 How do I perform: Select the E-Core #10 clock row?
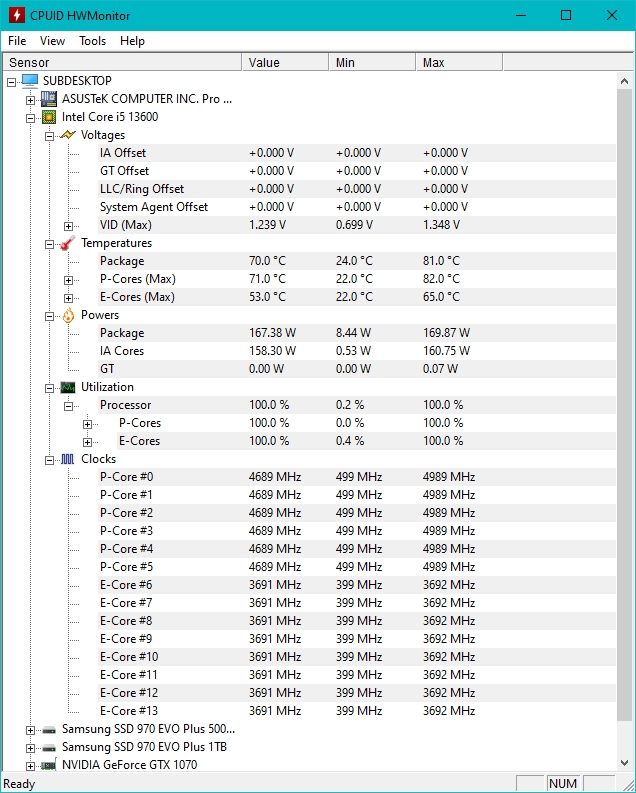[357, 657]
